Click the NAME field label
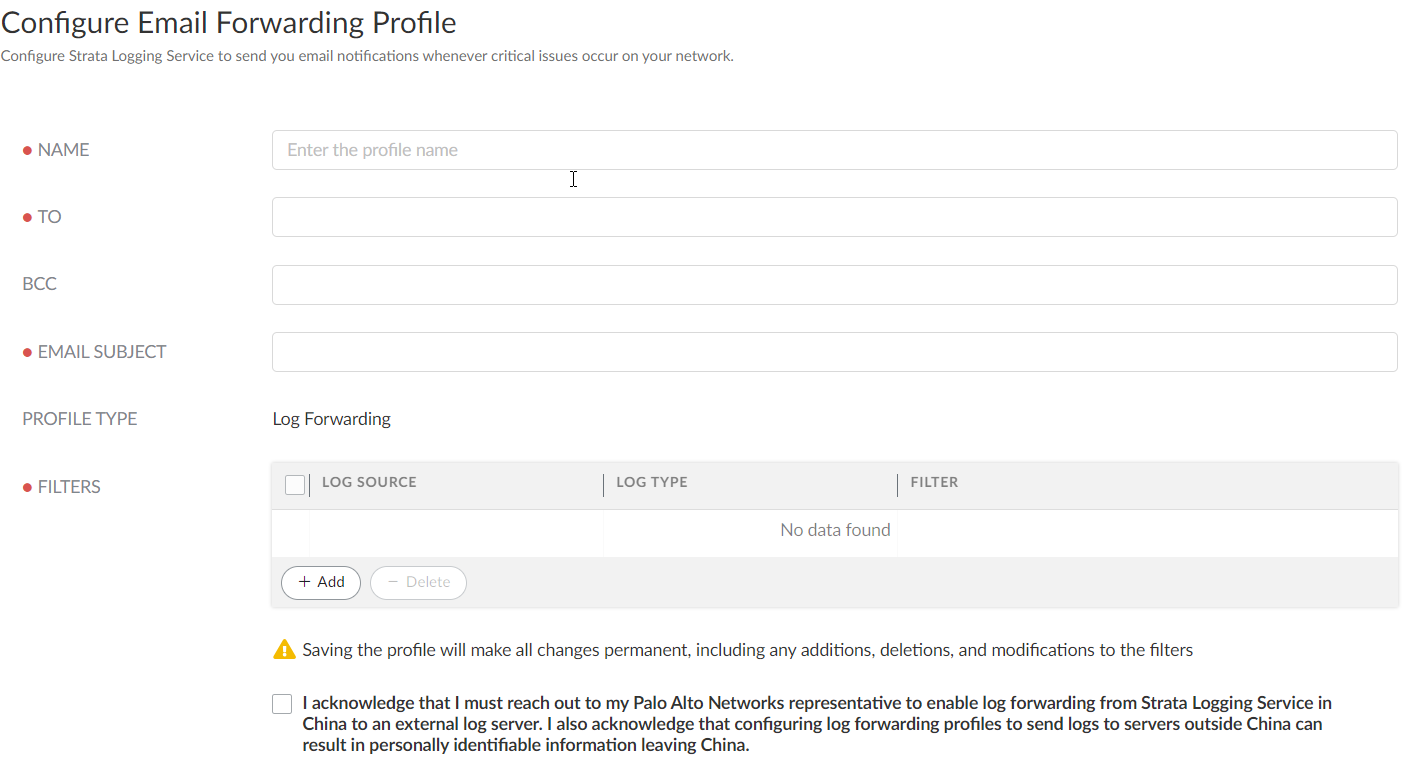The image size is (1408, 758). pos(63,150)
